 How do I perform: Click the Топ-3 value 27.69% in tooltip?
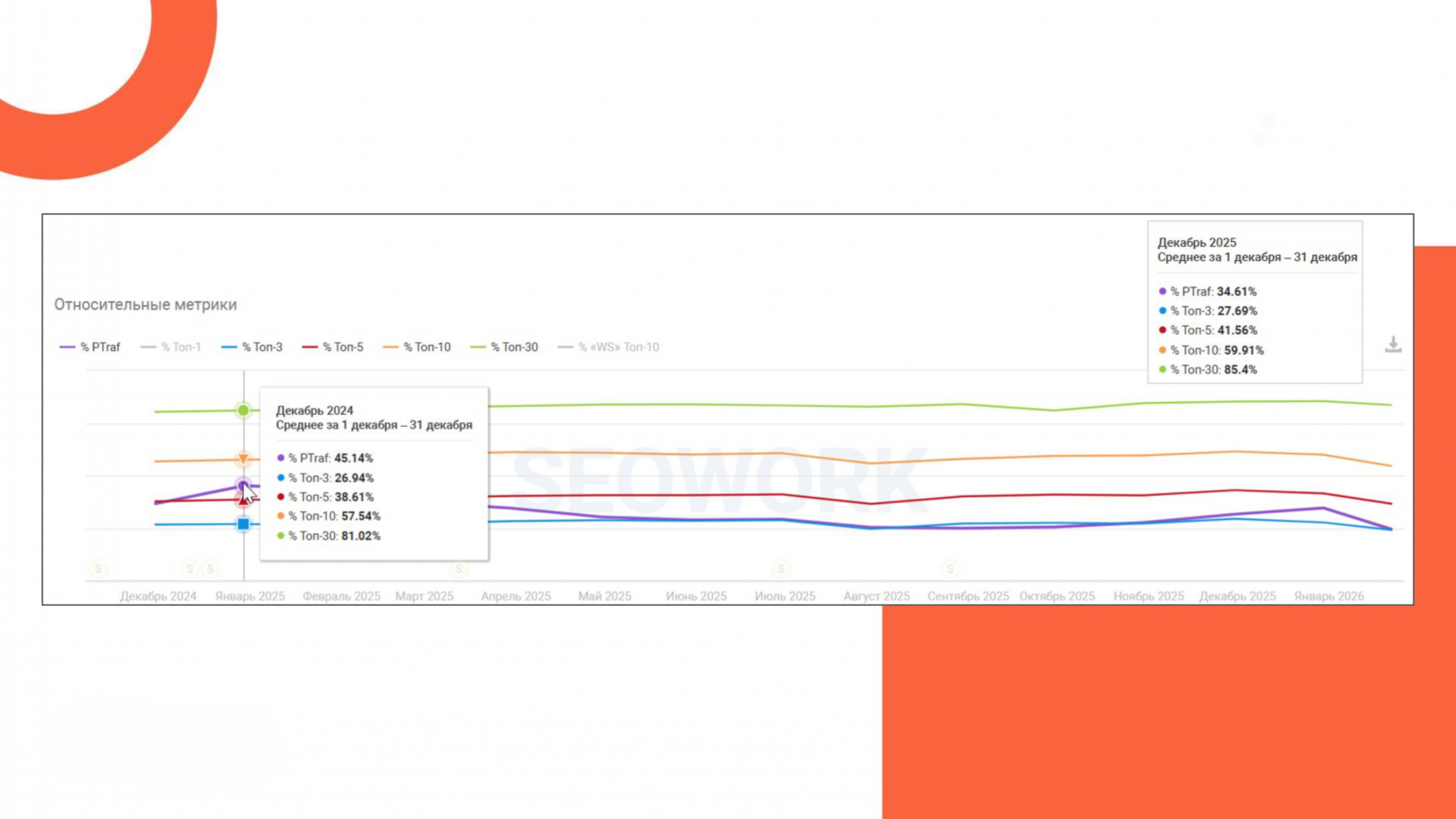coord(1237,310)
